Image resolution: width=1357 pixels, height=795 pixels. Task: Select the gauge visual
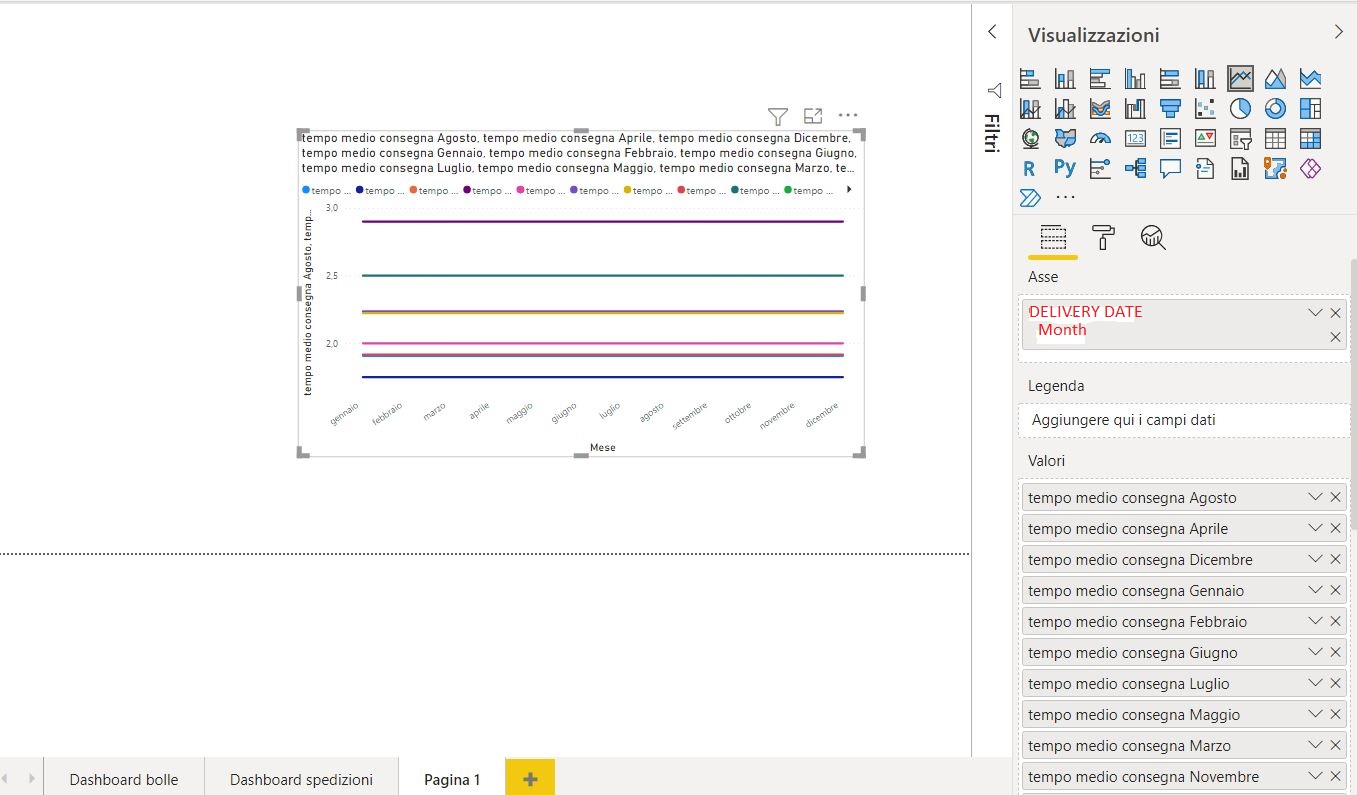tap(1100, 138)
